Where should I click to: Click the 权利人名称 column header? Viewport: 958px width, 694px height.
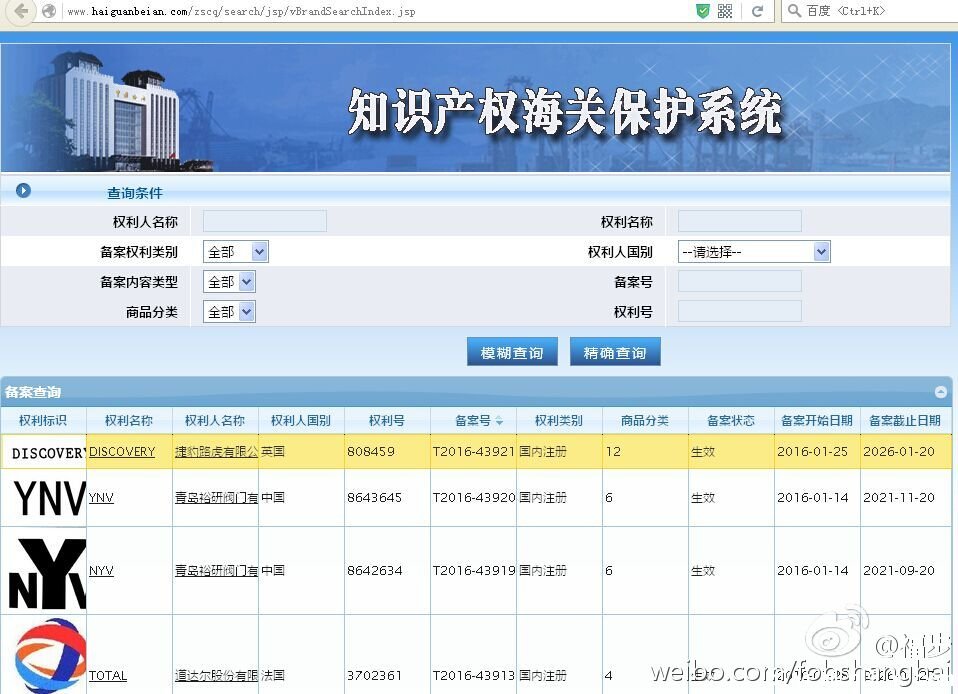(x=215, y=420)
